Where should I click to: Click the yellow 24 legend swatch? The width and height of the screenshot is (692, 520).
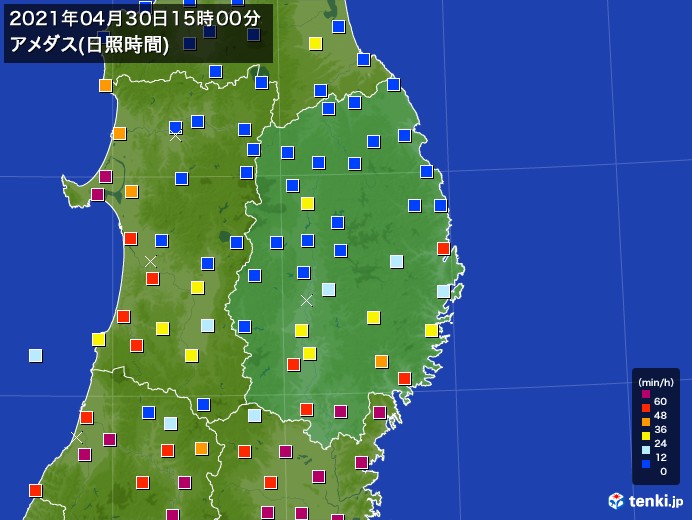(x=646, y=436)
